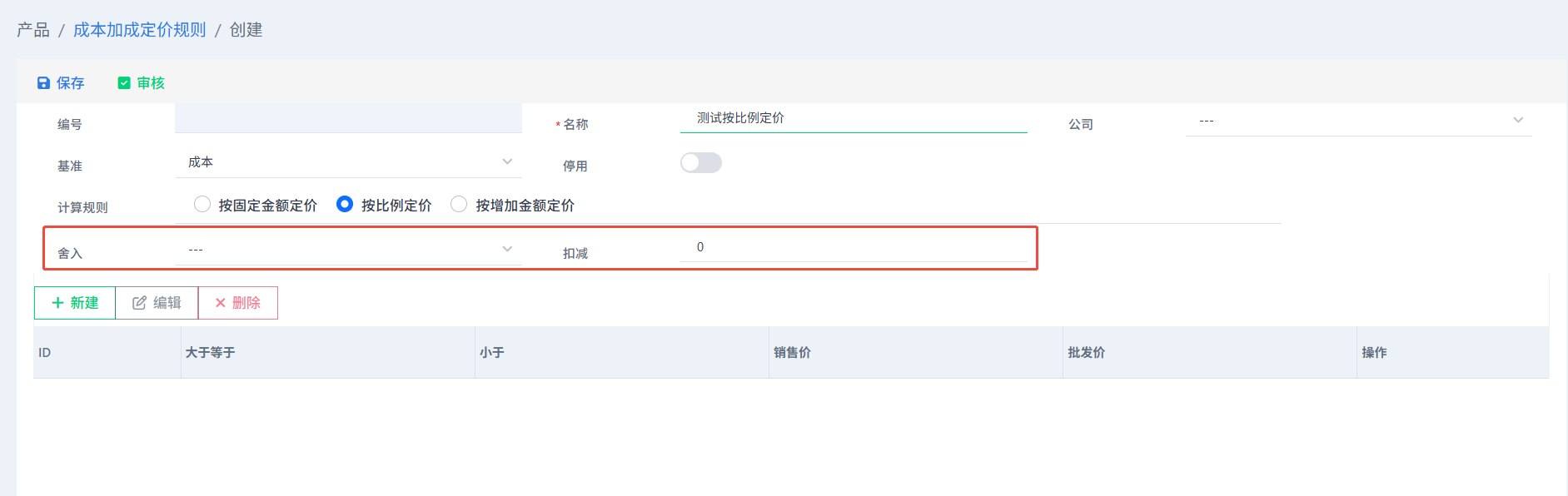Click the 大于等于 column header
Image resolution: width=1568 pixels, height=496 pixels.
tap(211, 353)
